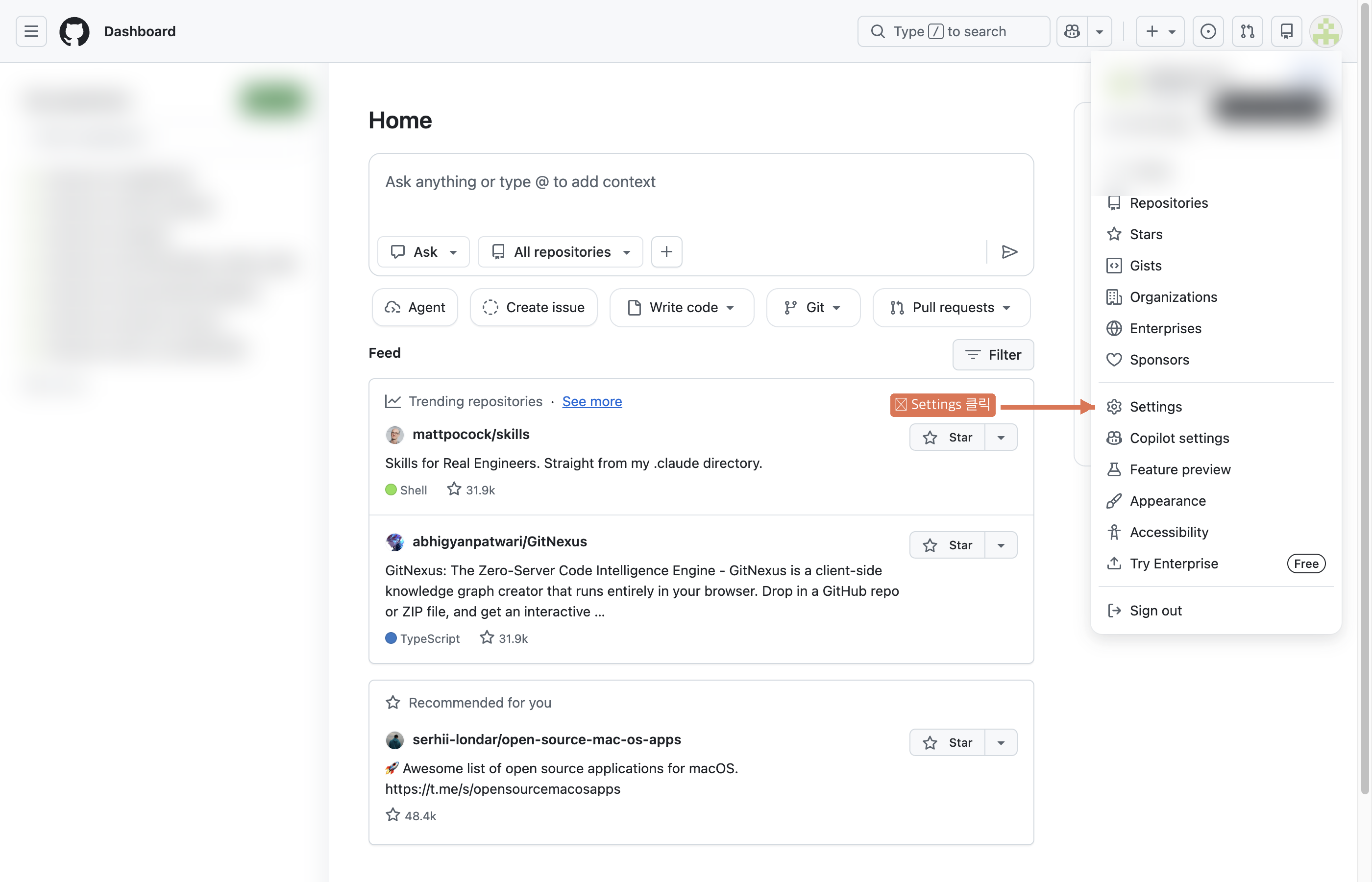View stargazers count 31.9k for mattpocock/skills
The width and height of the screenshot is (1372, 882).
coord(471,490)
